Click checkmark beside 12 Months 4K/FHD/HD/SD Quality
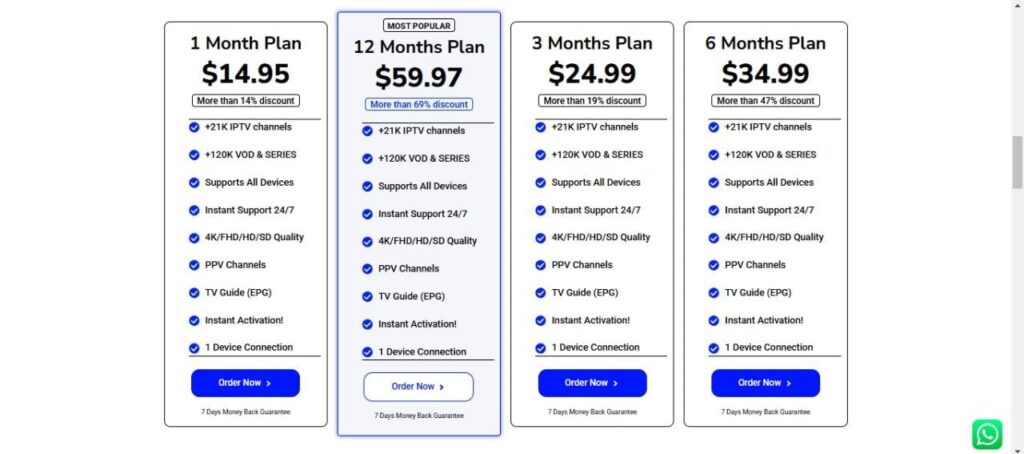Image resolution: width=1024 pixels, height=454 pixels. tap(367, 241)
